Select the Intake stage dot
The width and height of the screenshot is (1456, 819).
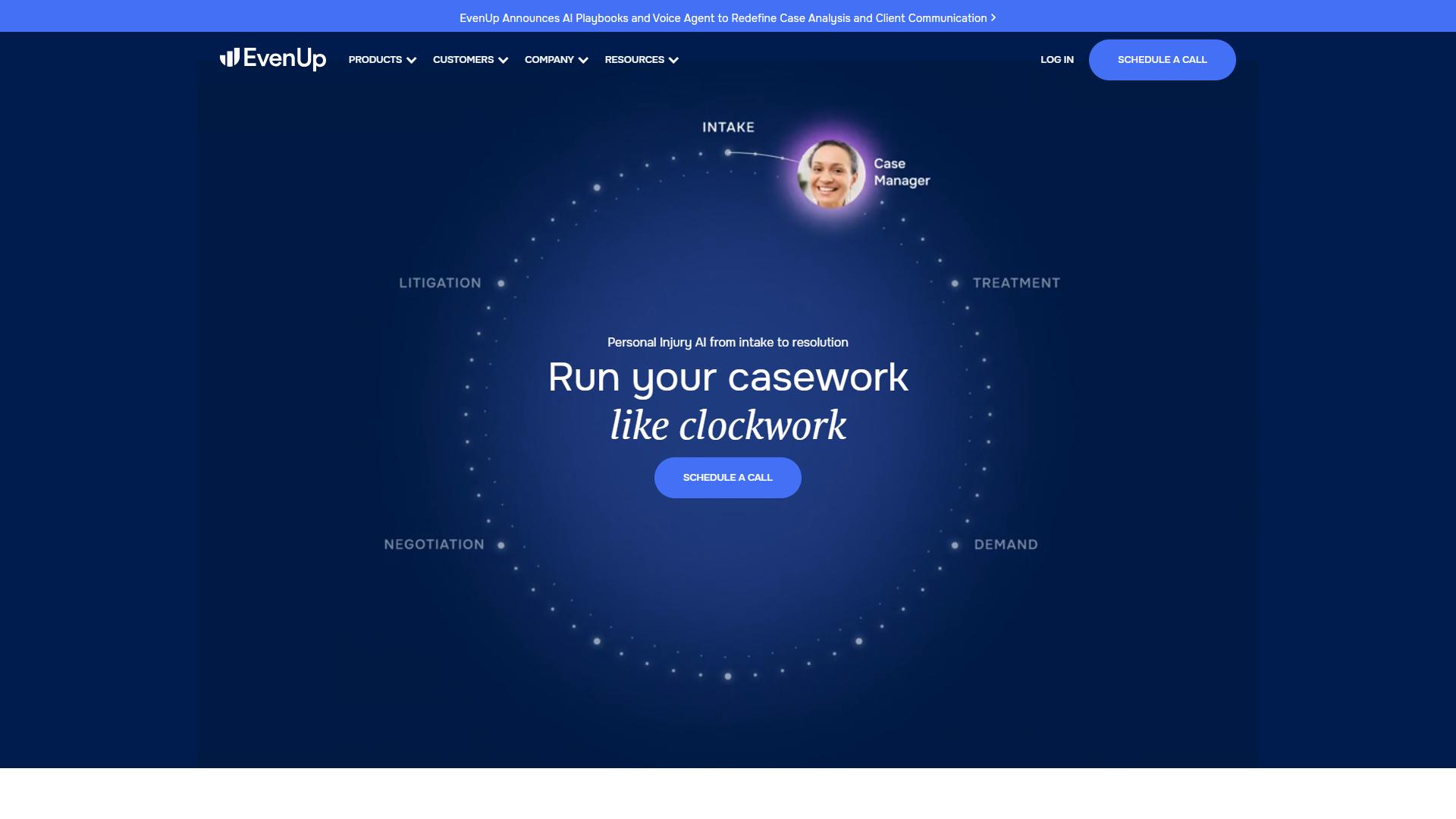[x=728, y=152]
